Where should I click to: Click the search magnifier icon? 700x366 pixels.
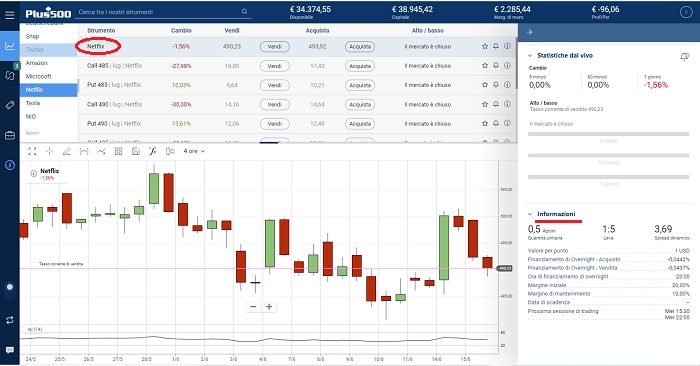[244, 12]
